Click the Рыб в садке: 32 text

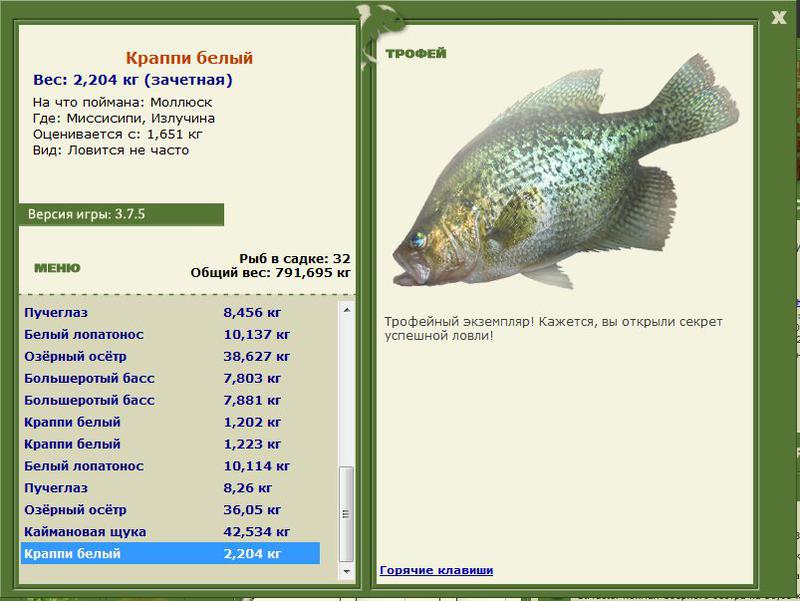click(295, 259)
